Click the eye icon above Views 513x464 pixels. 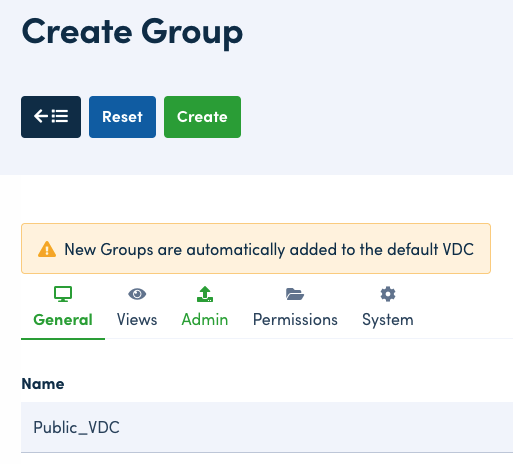pos(137,294)
